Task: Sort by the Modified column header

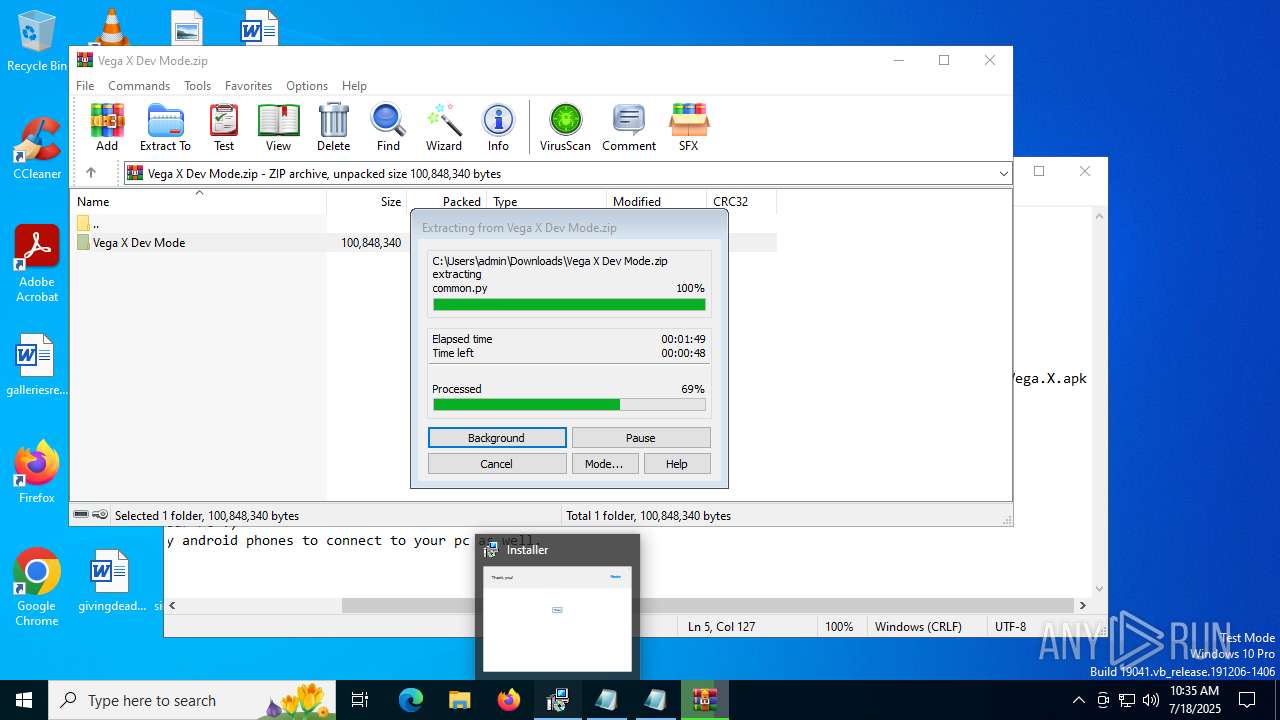Action: point(656,202)
